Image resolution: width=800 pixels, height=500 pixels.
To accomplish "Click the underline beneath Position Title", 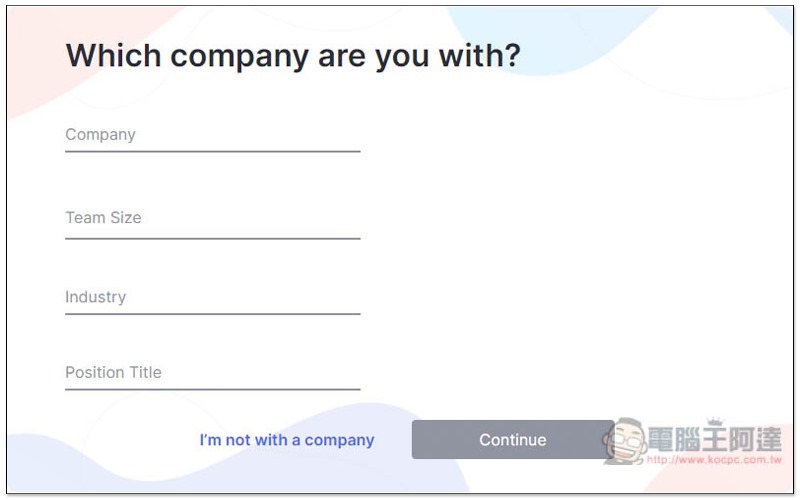I will click(213, 389).
